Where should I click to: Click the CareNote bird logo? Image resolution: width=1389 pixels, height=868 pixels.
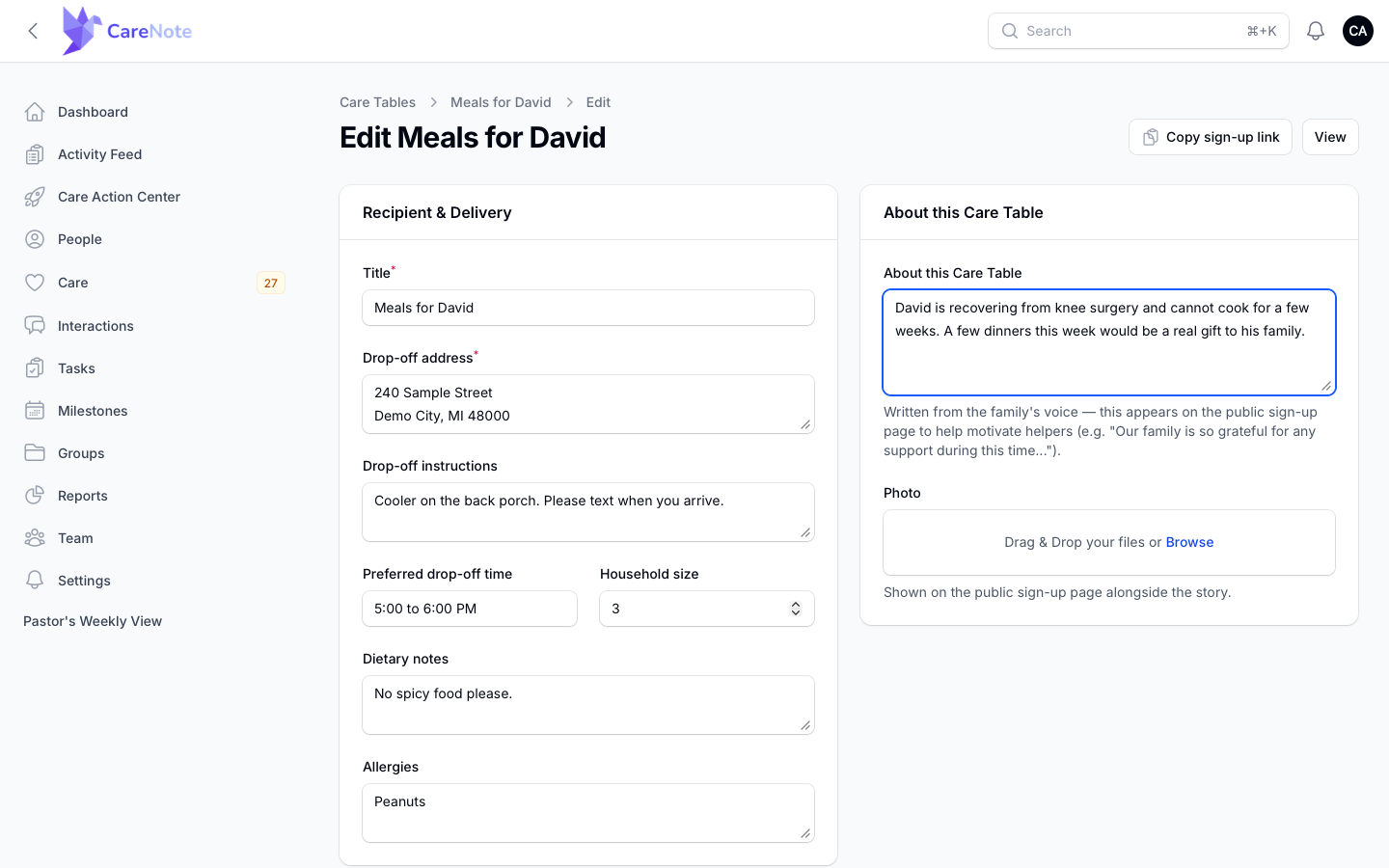click(x=82, y=31)
